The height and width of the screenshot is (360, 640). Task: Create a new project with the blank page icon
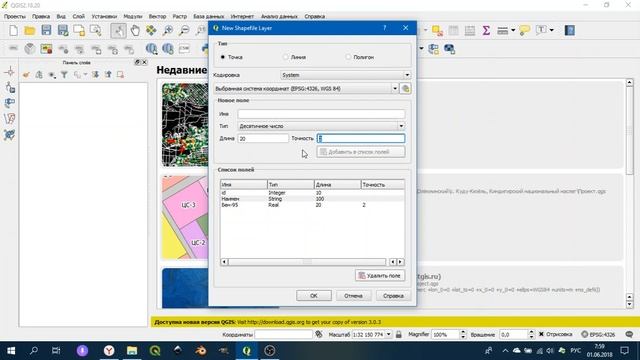click(x=13, y=30)
